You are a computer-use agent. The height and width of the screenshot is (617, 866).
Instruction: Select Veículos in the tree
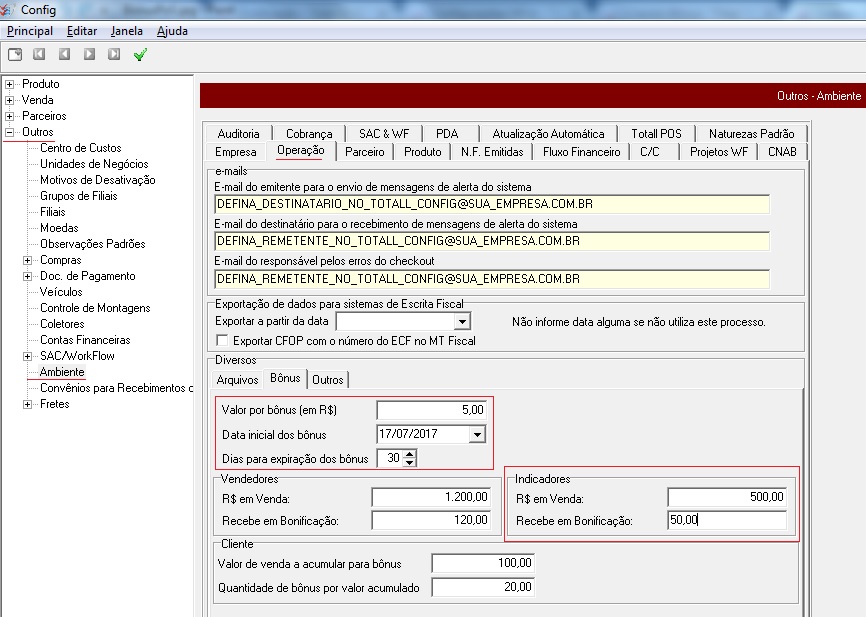[x=61, y=292]
